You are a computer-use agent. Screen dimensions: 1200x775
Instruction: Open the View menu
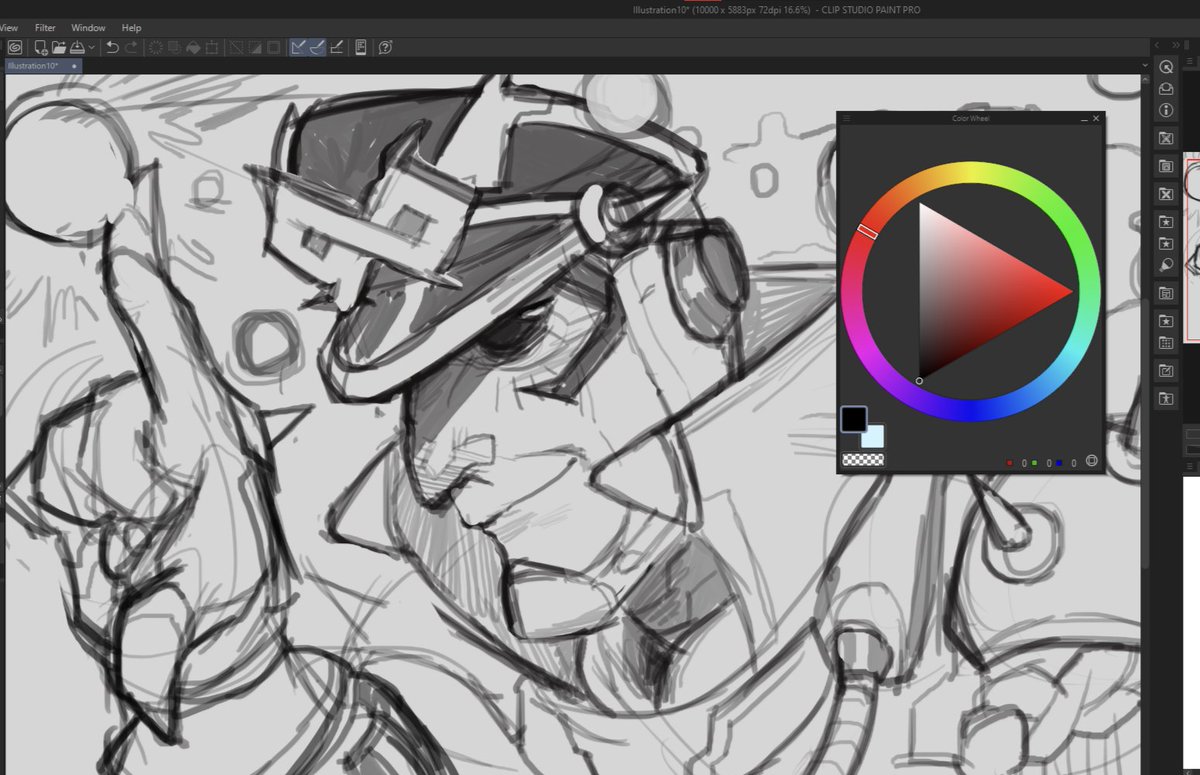tap(7, 28)
